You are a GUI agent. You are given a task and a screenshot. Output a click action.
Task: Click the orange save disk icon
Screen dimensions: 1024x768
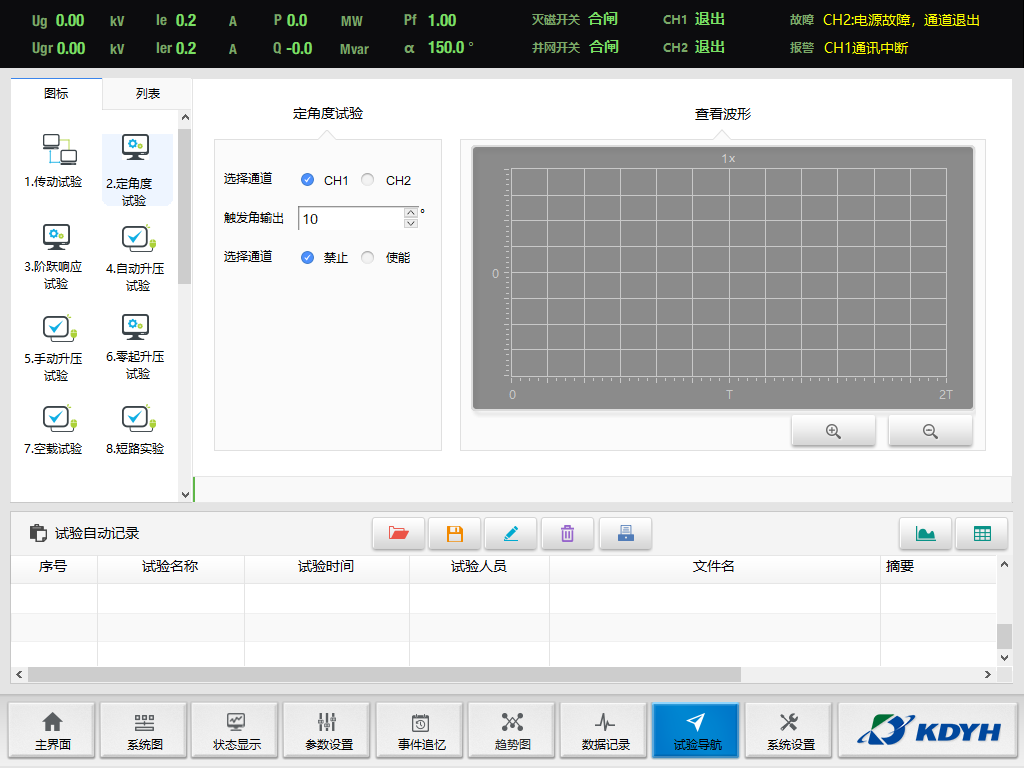coord(455,534)
